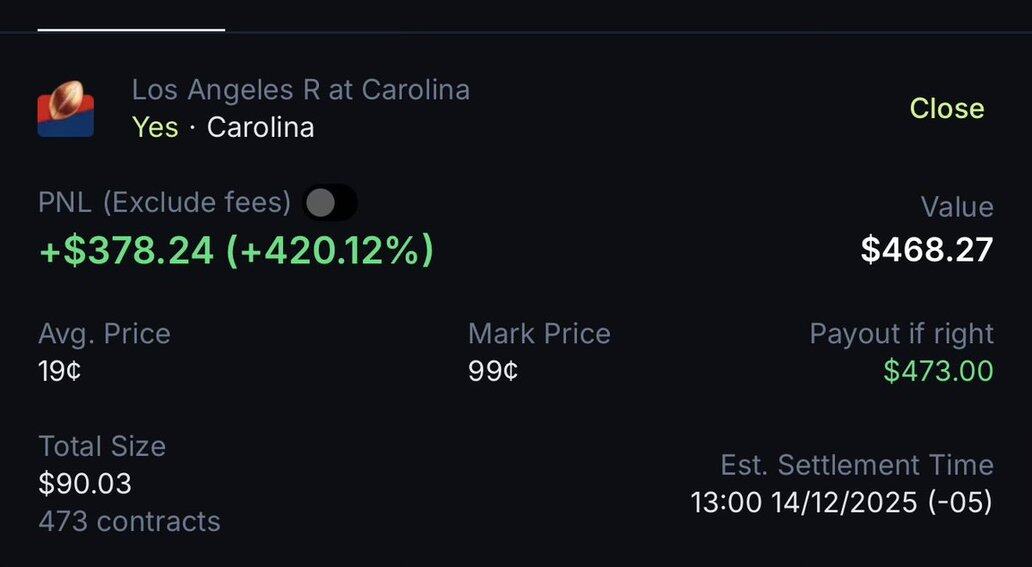The width and height of the screenshot is (1032, 567).
Task: Click the PNL (Exclude fees) label
Action: point(164,203)
